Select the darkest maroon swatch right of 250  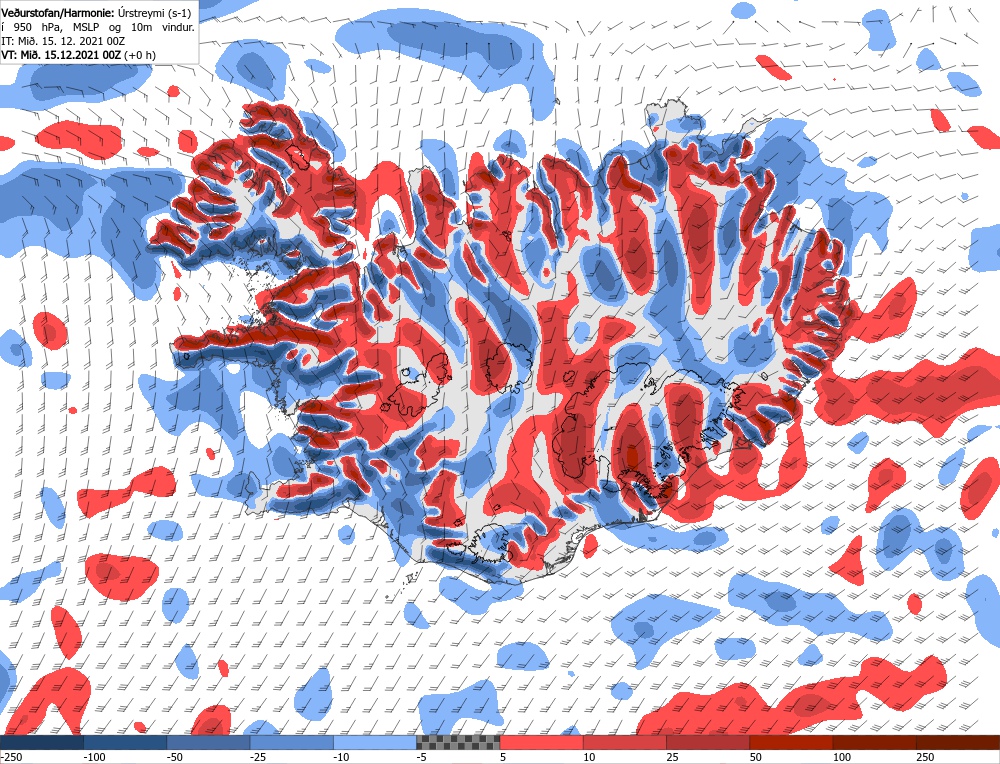click(958, 742)
